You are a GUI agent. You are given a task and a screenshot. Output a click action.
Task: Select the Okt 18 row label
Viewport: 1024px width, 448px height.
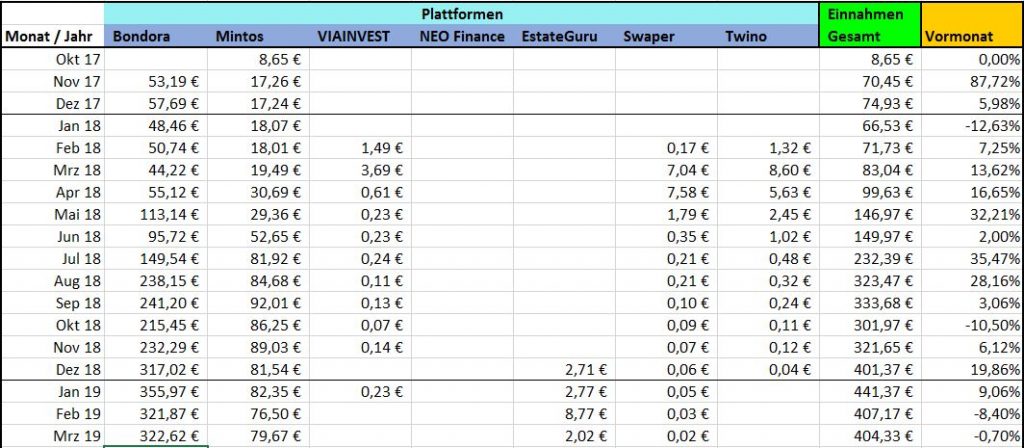[x=52, y=325]
